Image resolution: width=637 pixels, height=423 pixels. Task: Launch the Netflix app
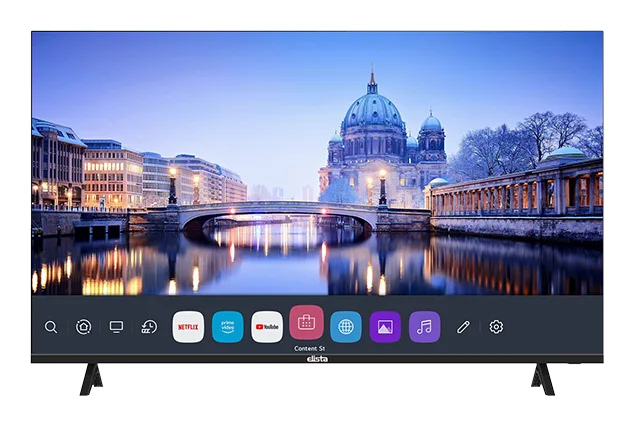188,327
